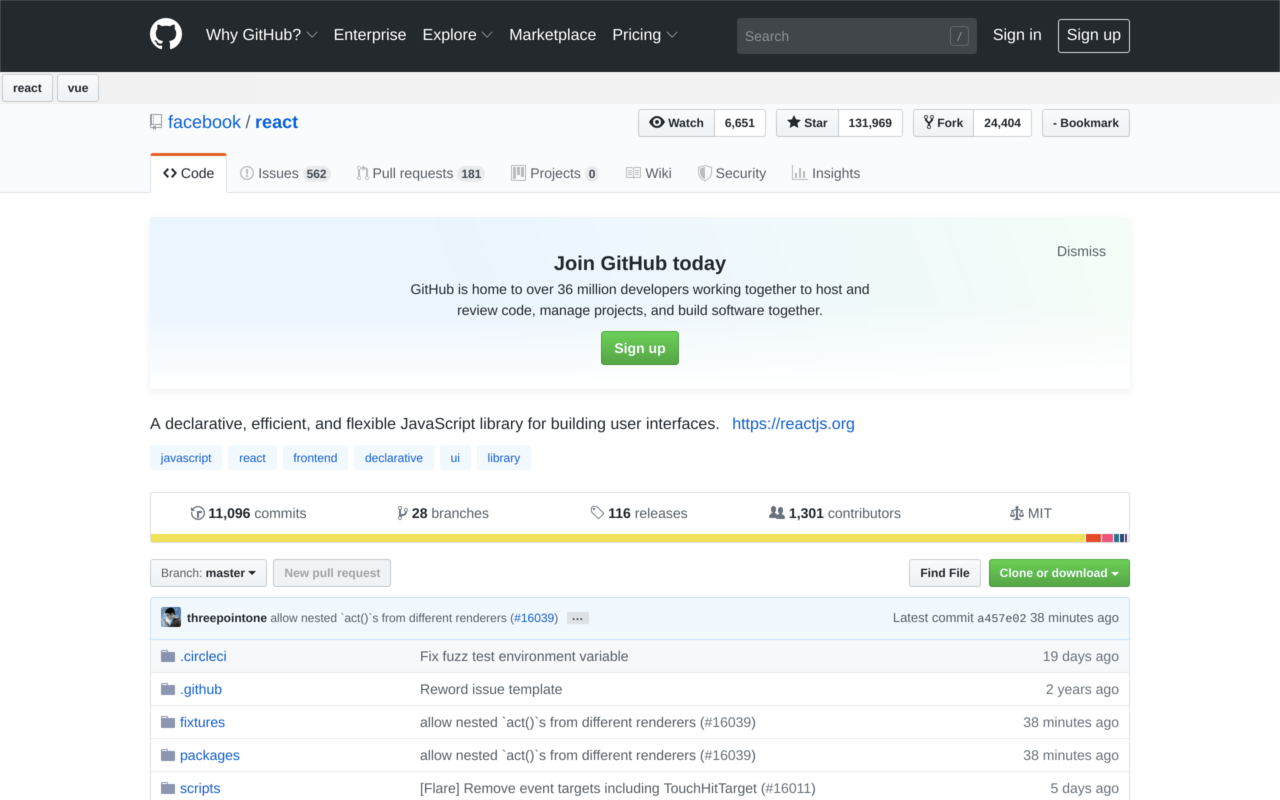Click the search input field
This screenshot has width=1280, height=800.
[856, 35]
